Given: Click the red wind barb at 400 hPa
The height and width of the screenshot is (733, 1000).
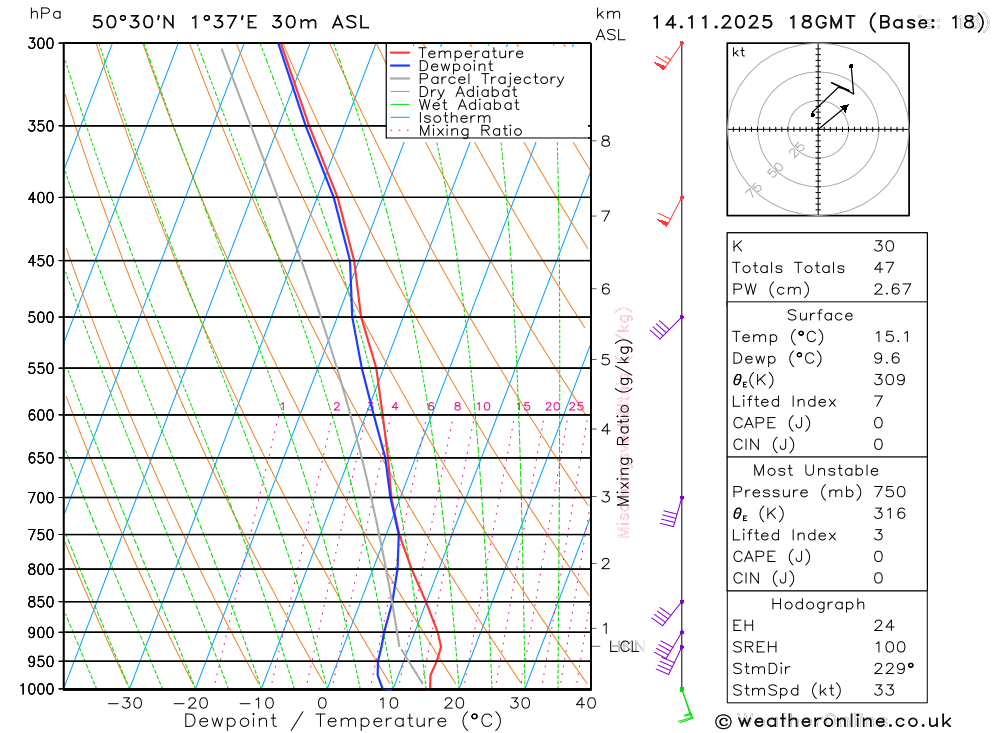Looking at the screenshot, I should (670, 211).
